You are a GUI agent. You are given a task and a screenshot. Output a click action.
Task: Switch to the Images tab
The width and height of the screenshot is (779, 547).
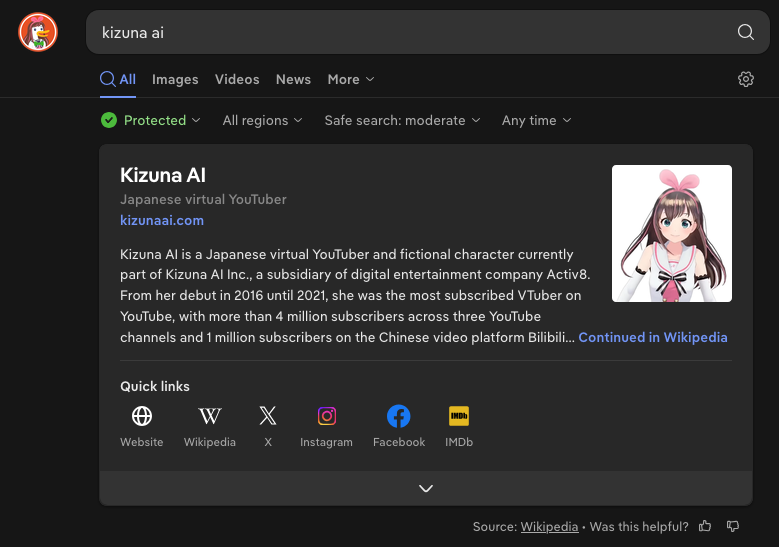coord(175,79)
